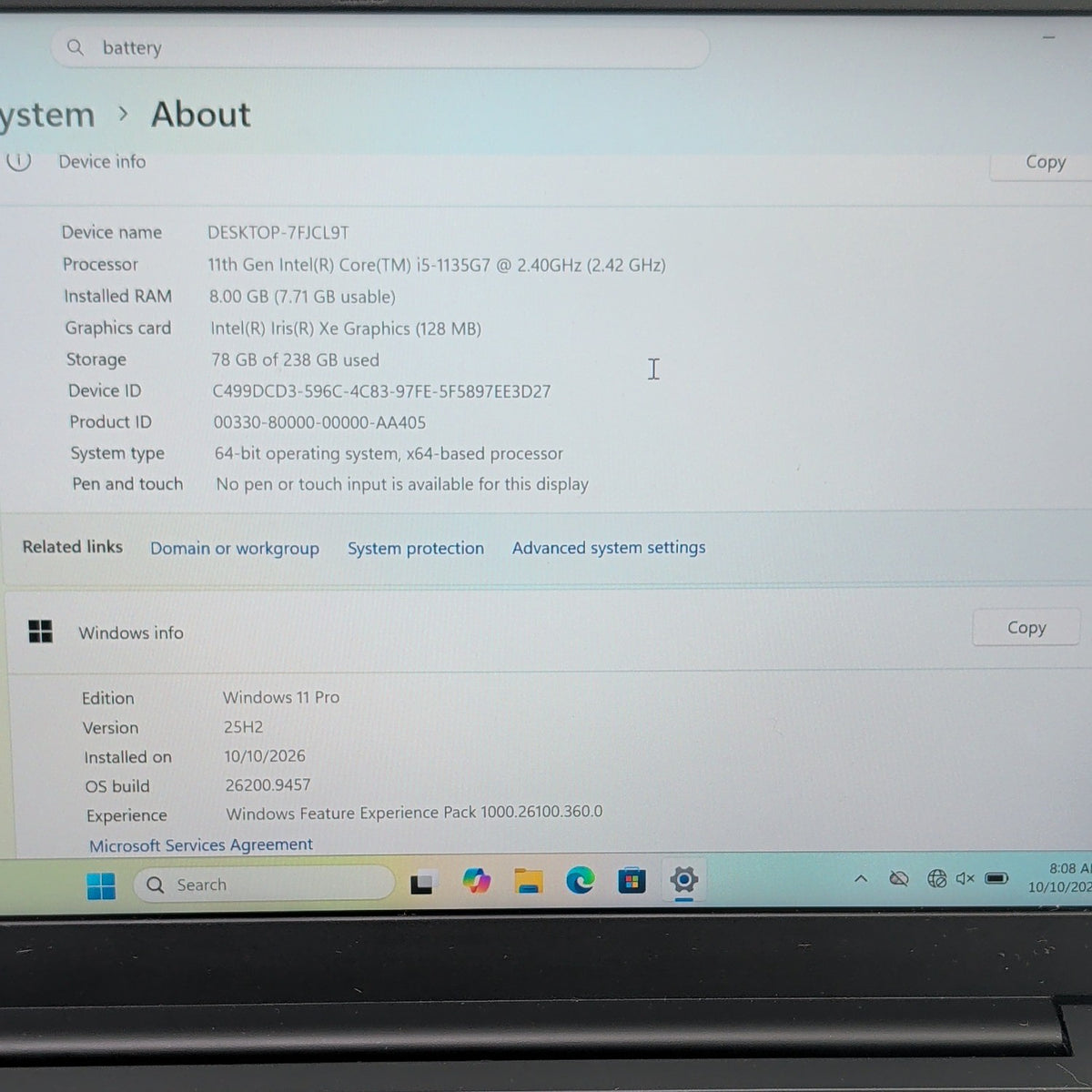Launch Copilot from the taskbar

coord(476,881)
